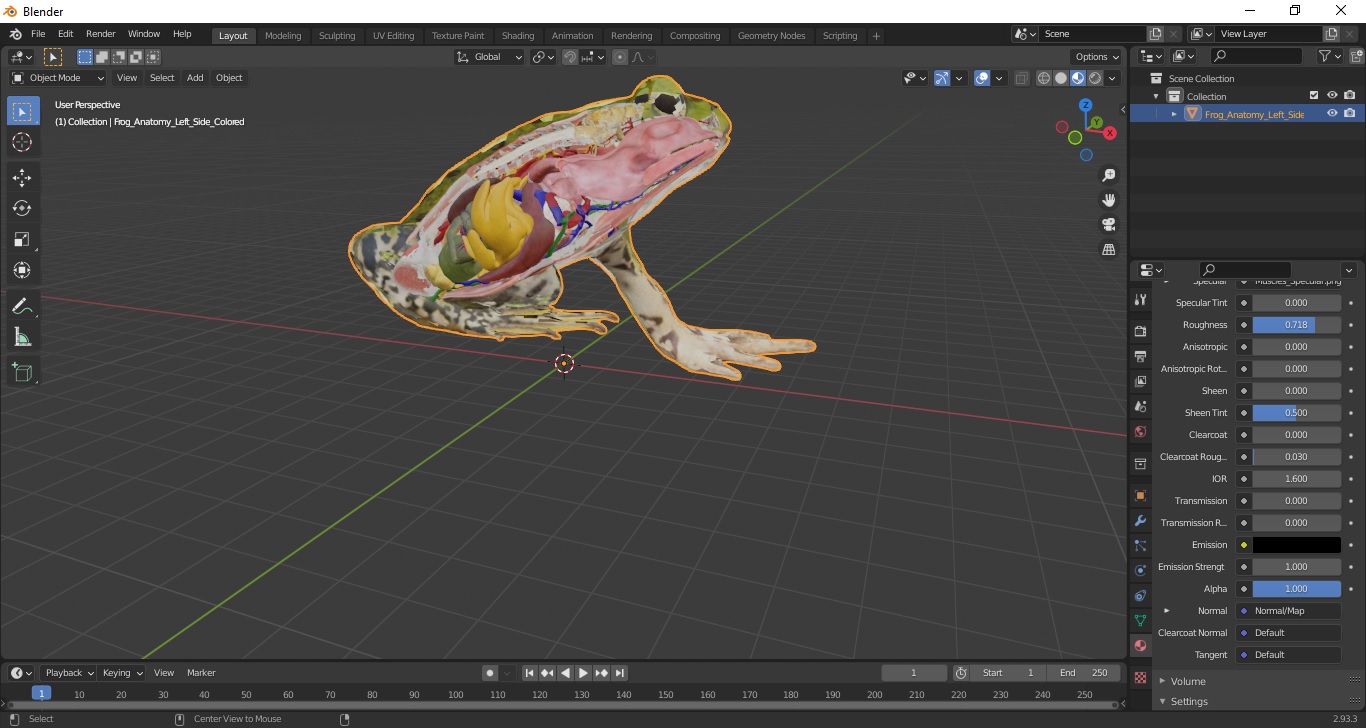Open the Texture properties tab
The height and width of the screenshot is (728, 1366).
coord(1140,677)
